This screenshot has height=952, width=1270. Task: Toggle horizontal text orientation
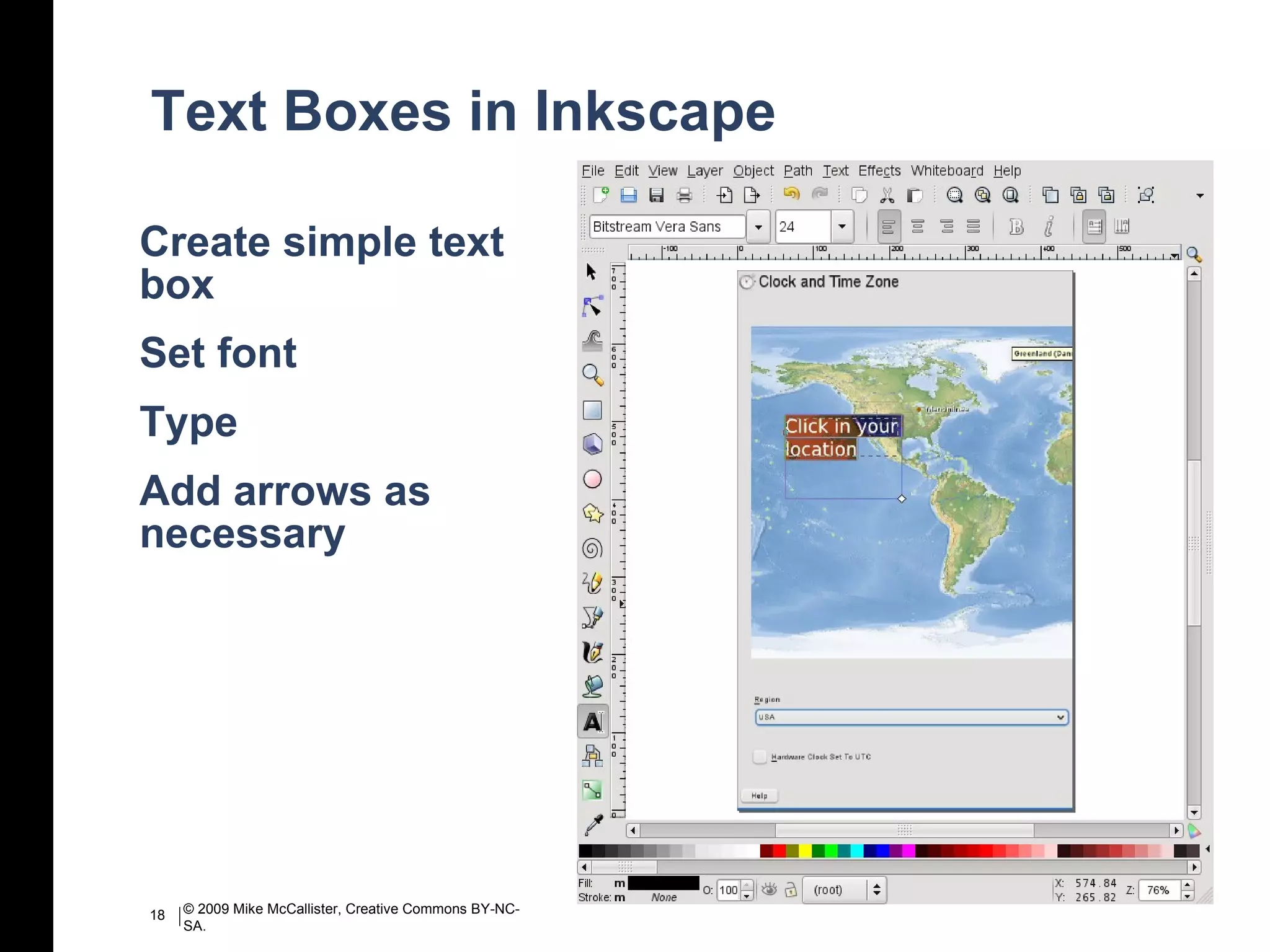click(x=1095, y=227)
